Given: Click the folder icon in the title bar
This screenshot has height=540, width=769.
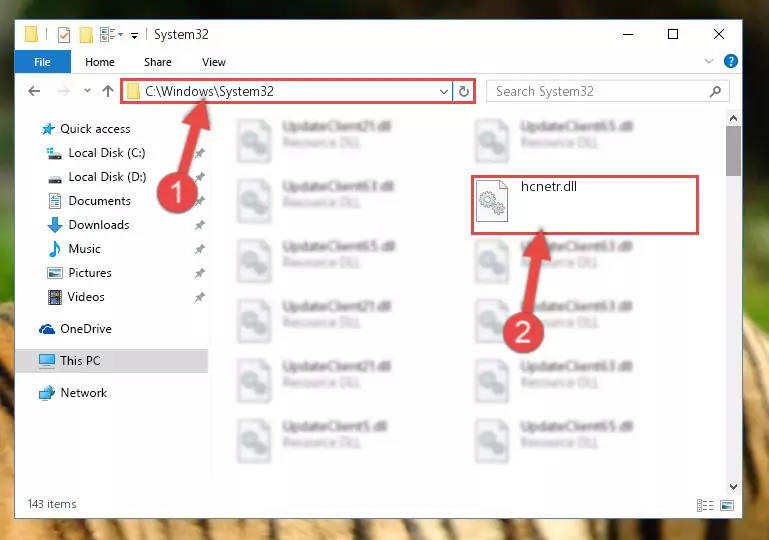Looking at the screenshot, I should pyautogui.click(x=31, y=34).
